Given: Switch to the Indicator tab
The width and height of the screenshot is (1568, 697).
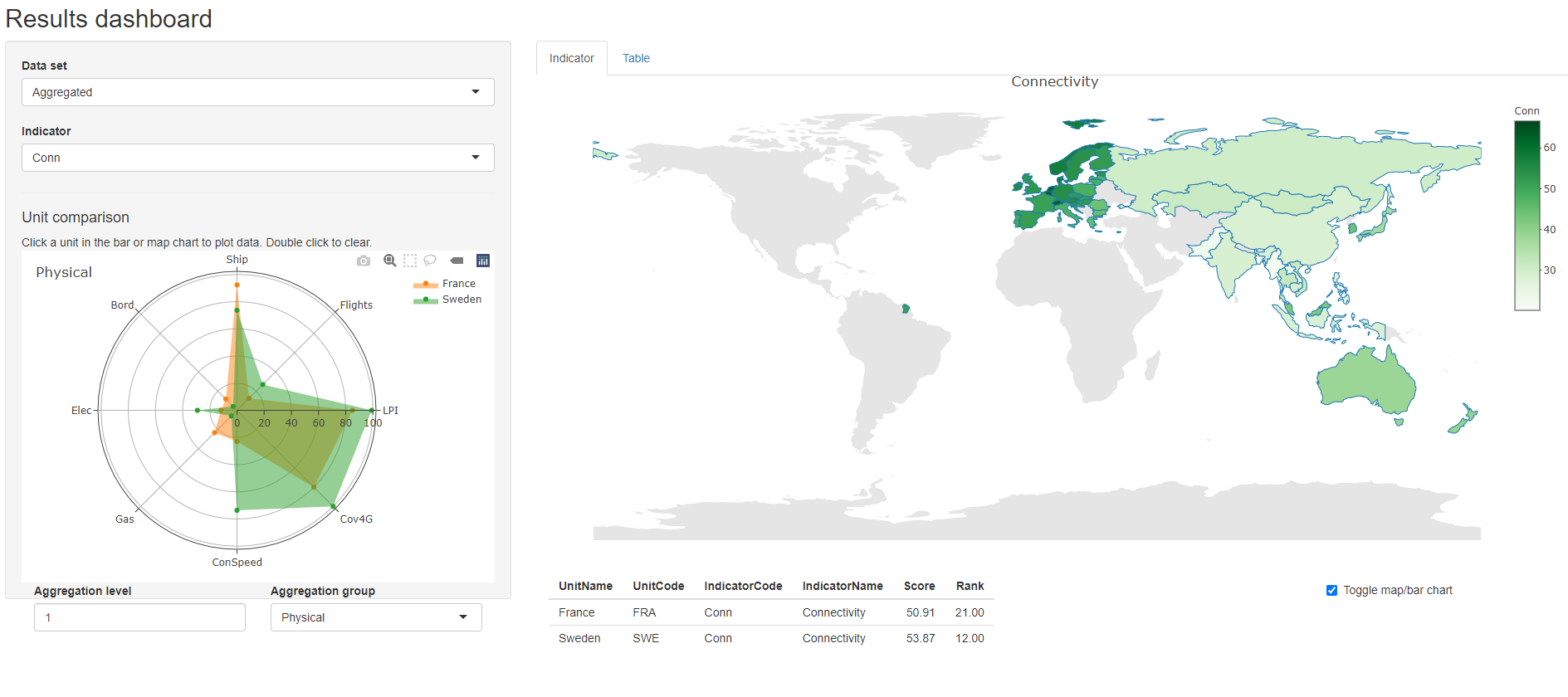Looking at the screenshot, I should point(572,58).
